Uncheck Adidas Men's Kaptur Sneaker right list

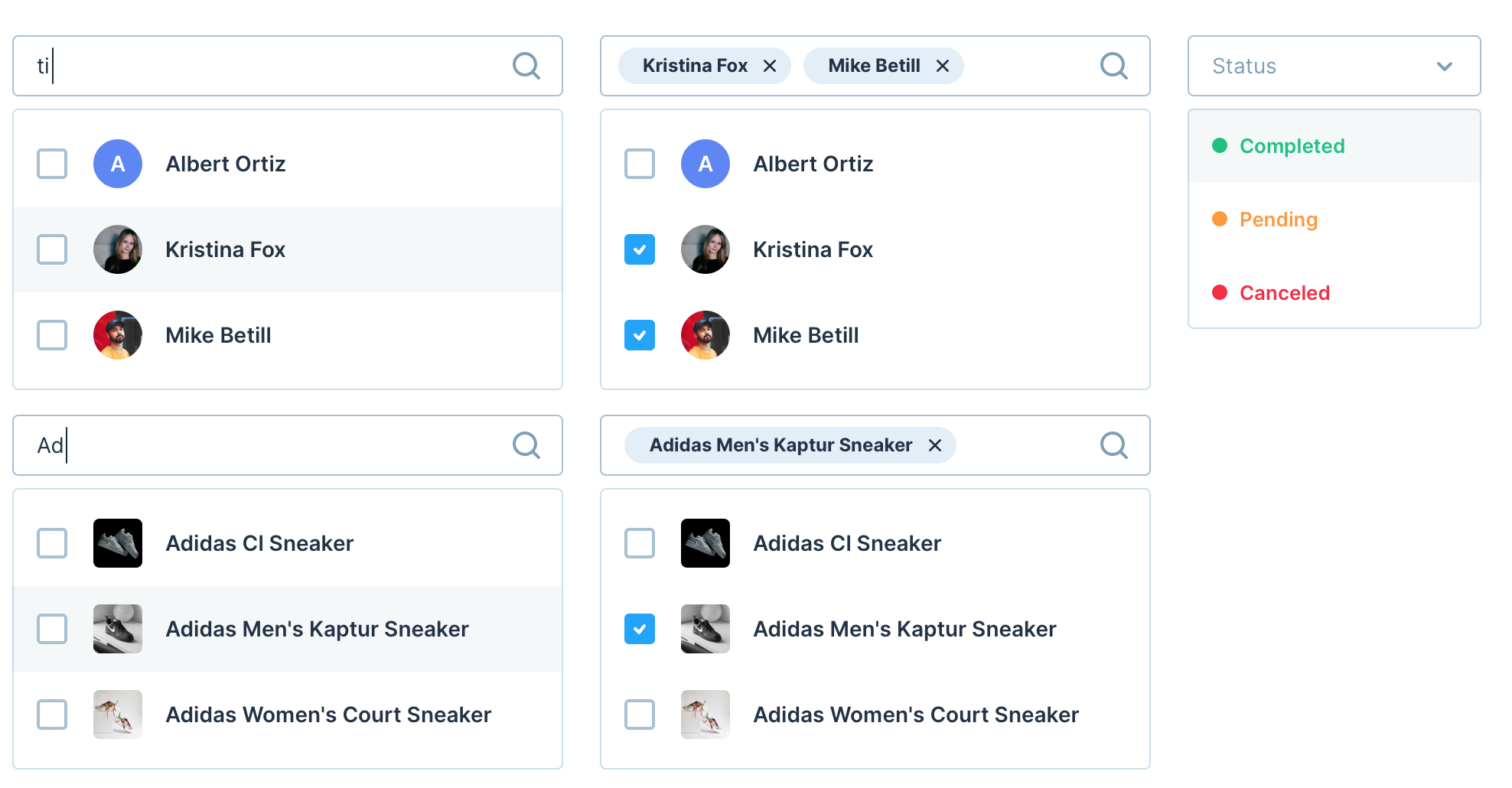[640, 629]
